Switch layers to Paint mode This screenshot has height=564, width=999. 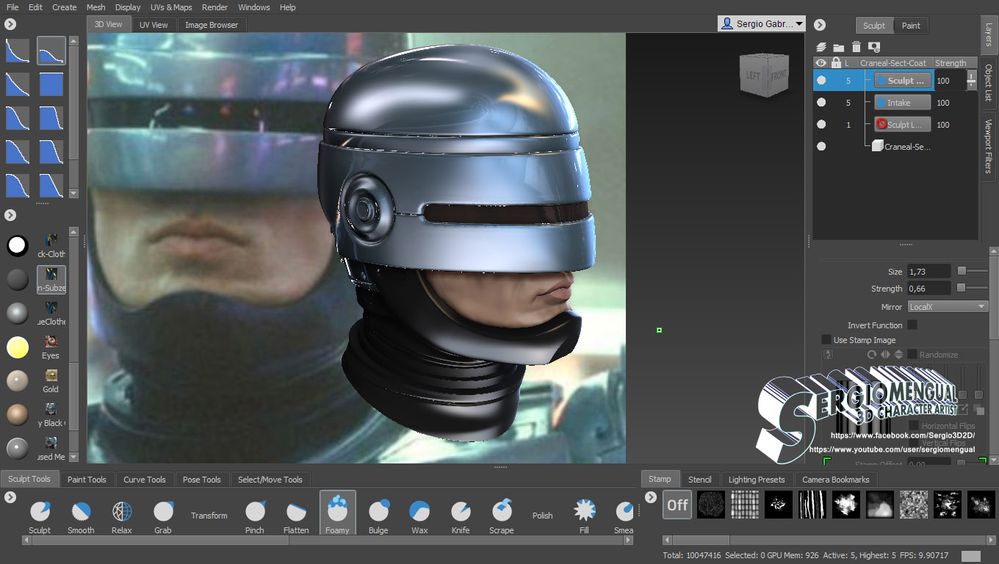point(910,25)
